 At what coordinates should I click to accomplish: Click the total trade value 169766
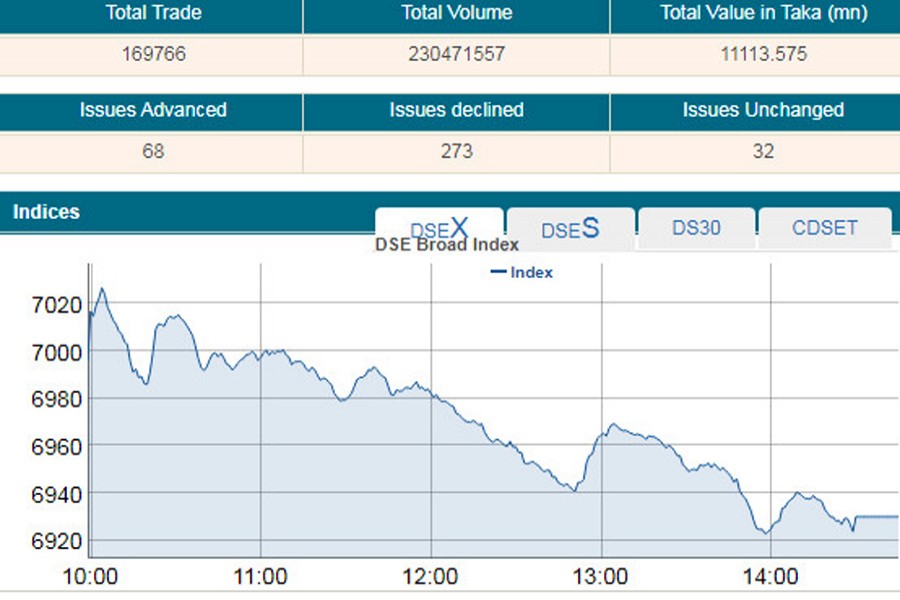tap(152, 54)
